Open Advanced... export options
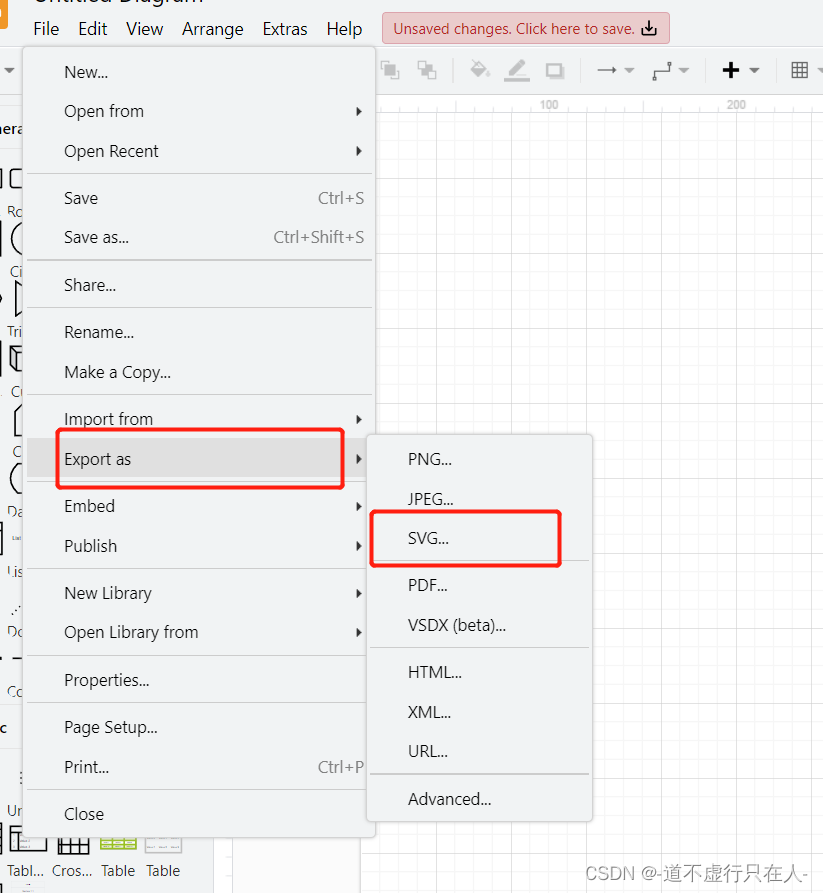 click(479, 799)
